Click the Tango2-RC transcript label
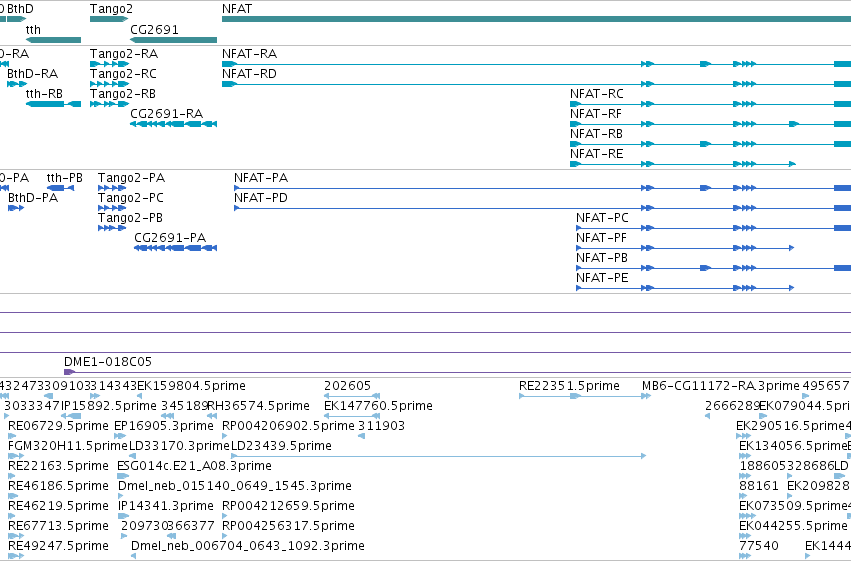 coord(123,73)
